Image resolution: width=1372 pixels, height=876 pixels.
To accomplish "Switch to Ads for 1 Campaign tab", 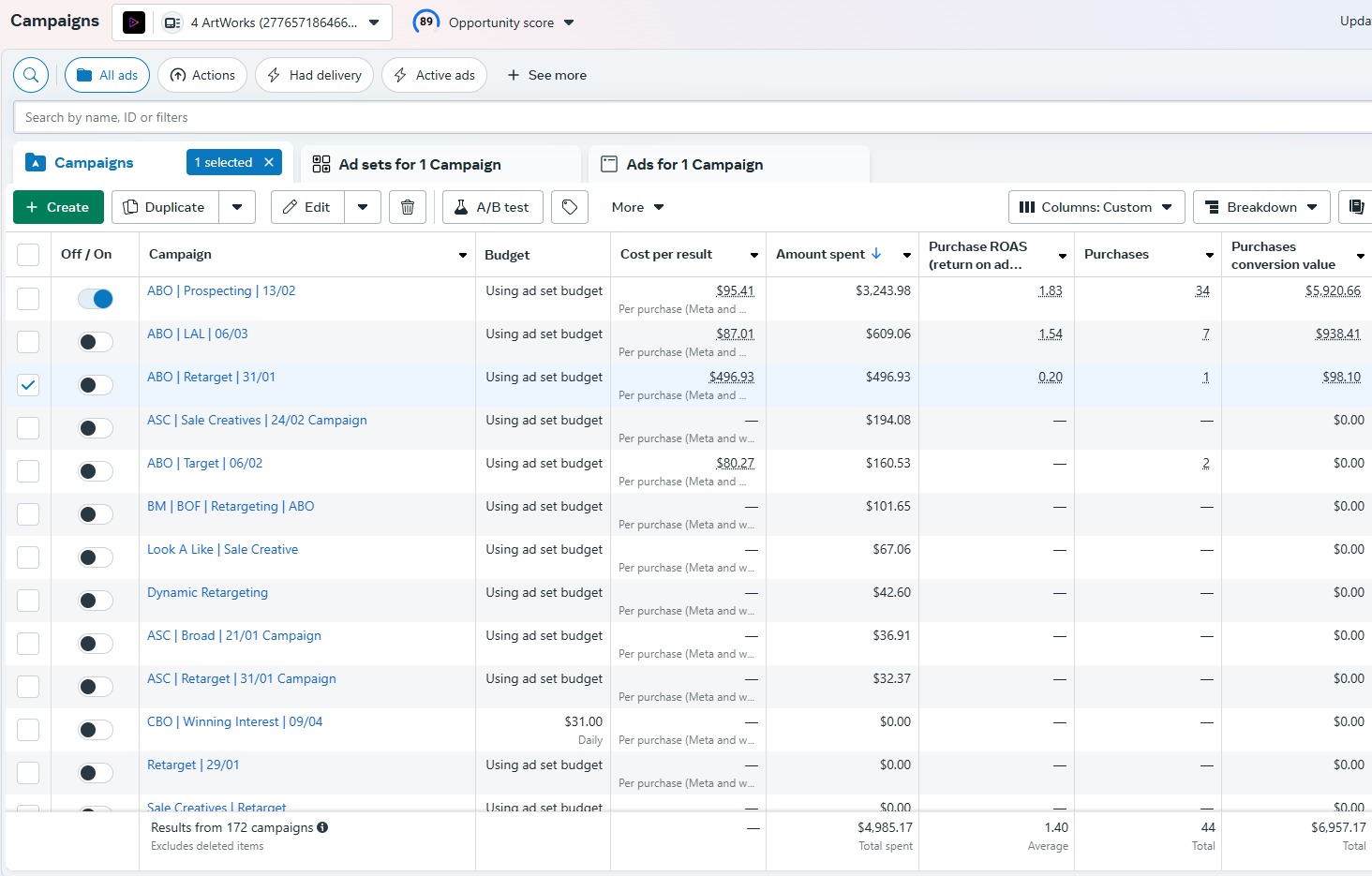I will click(x=694, y=164).
